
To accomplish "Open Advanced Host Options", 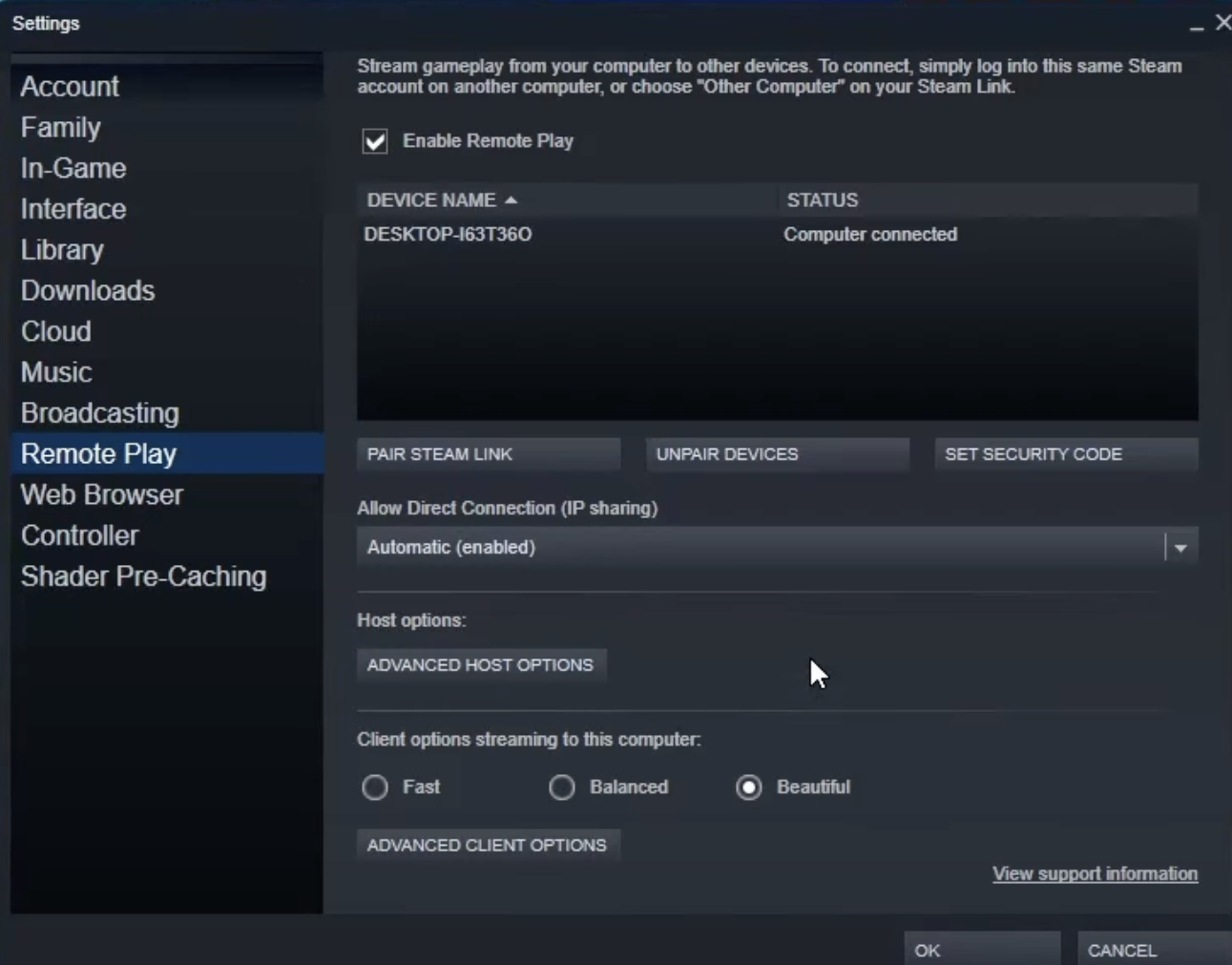I will point(480,665).
